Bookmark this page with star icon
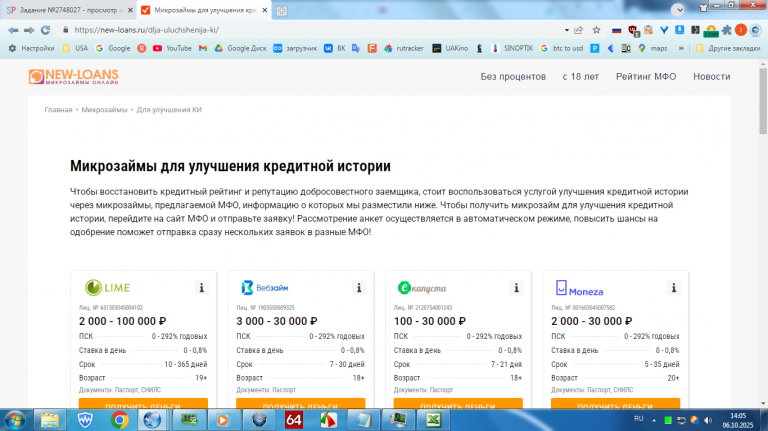This screenshot has width=768, height=431. (596, 30)
